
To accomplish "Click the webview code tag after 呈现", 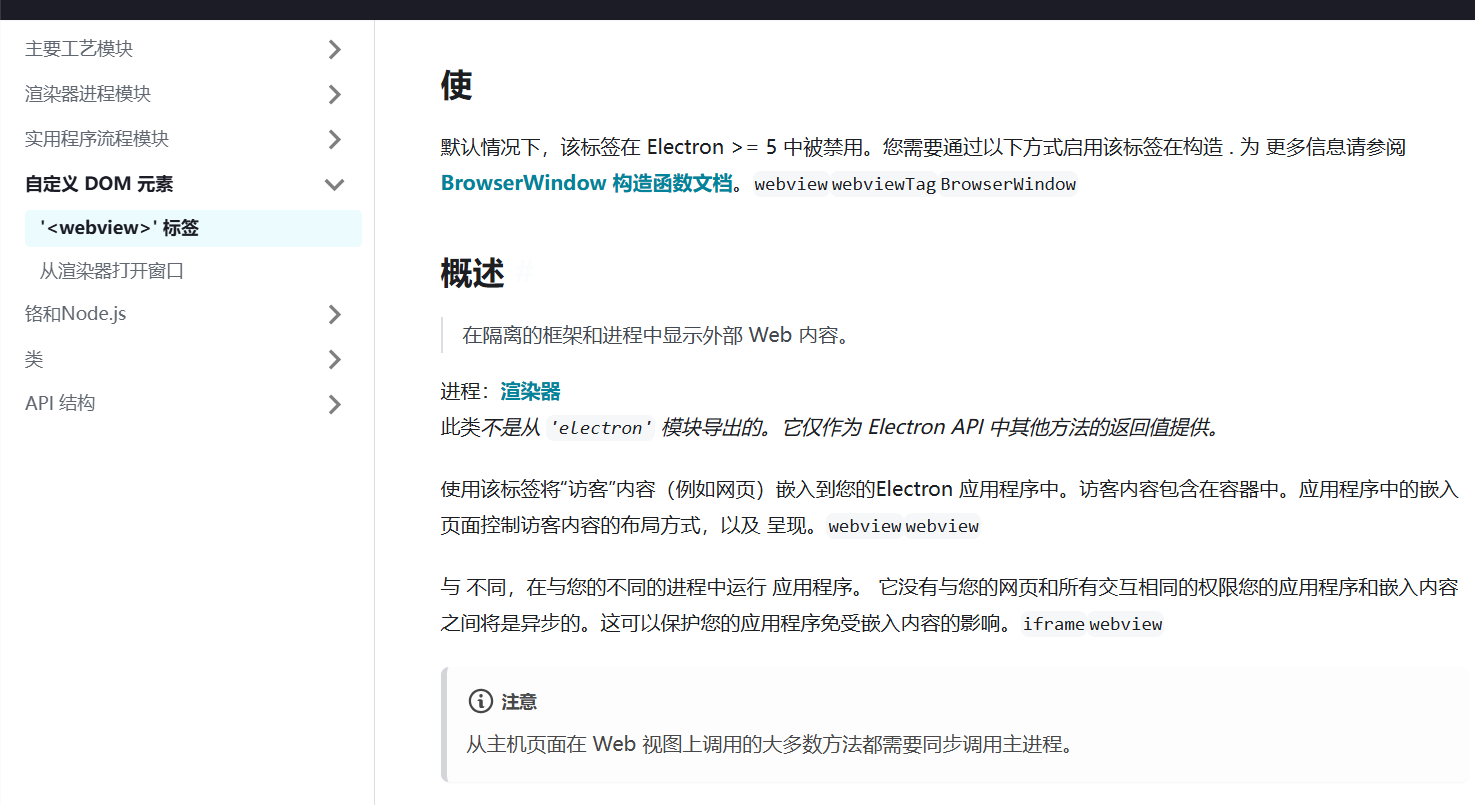I will pos(866,525).
